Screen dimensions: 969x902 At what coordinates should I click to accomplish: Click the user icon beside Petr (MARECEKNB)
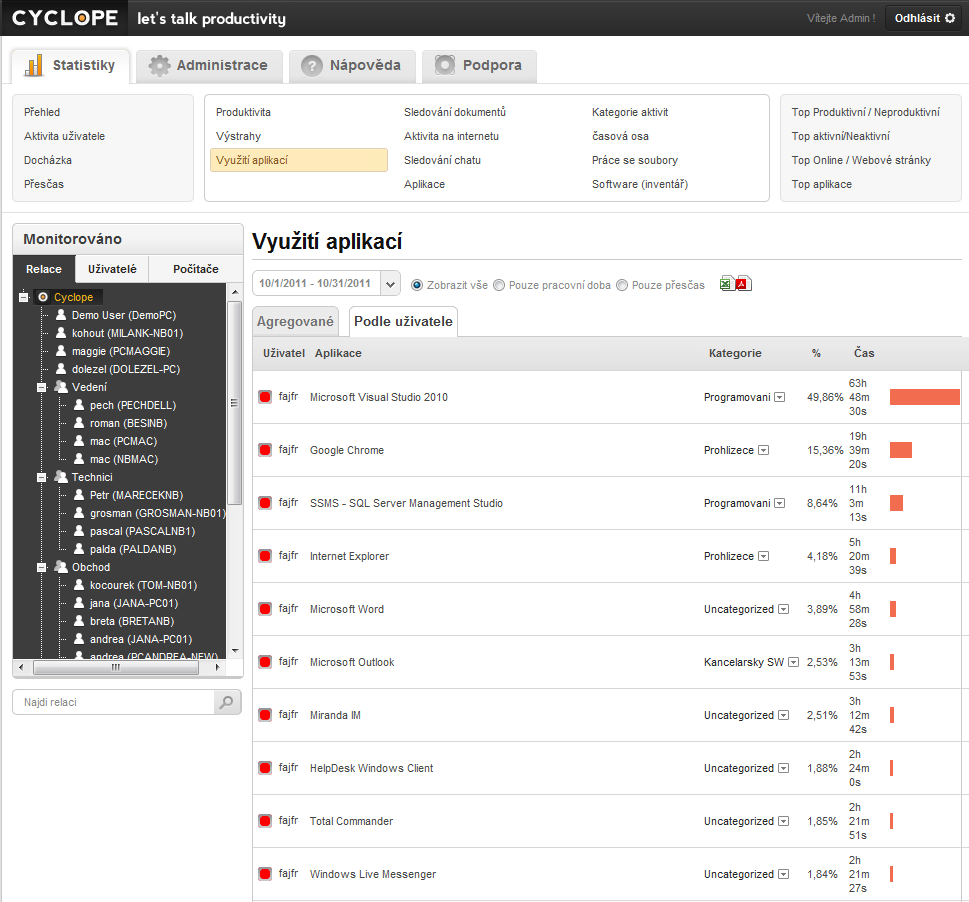(x=78, y=495)
